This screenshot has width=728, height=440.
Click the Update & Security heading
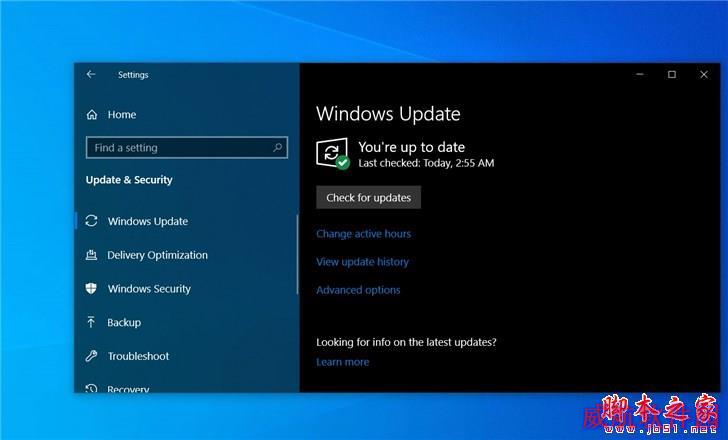129,180
